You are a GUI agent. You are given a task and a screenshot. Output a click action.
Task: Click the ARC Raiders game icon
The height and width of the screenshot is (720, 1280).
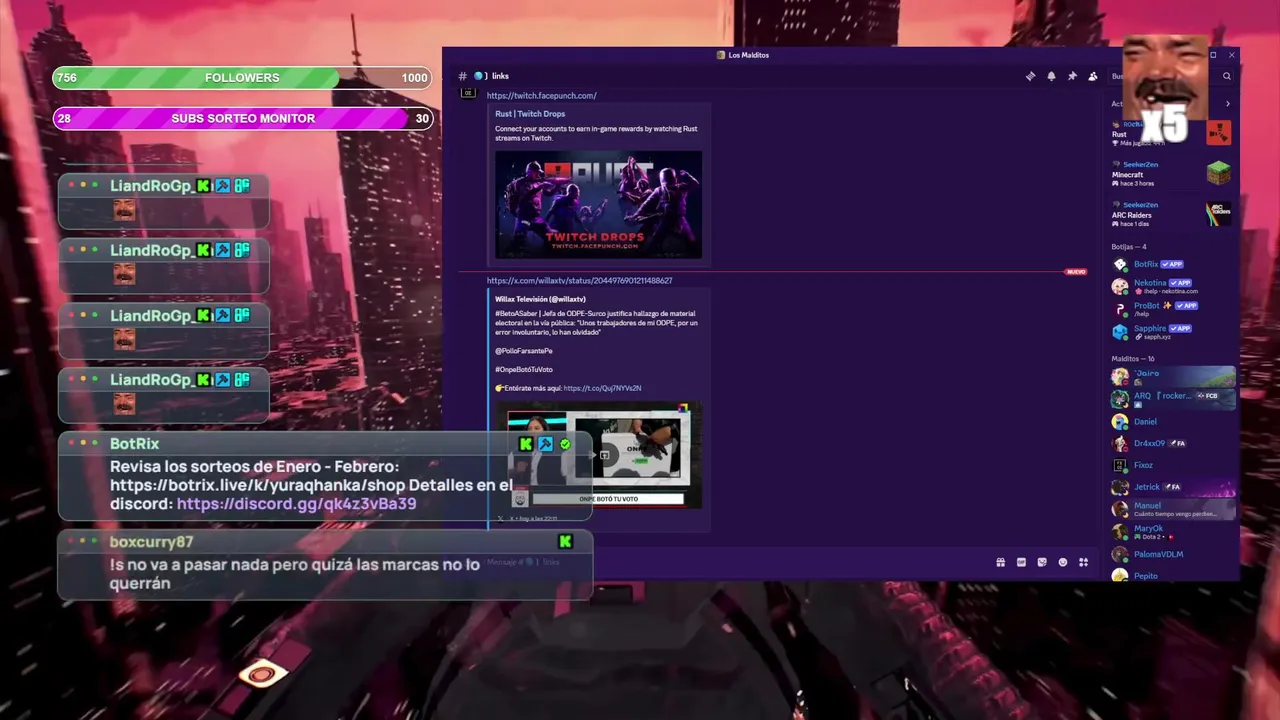pos(1219,213)
